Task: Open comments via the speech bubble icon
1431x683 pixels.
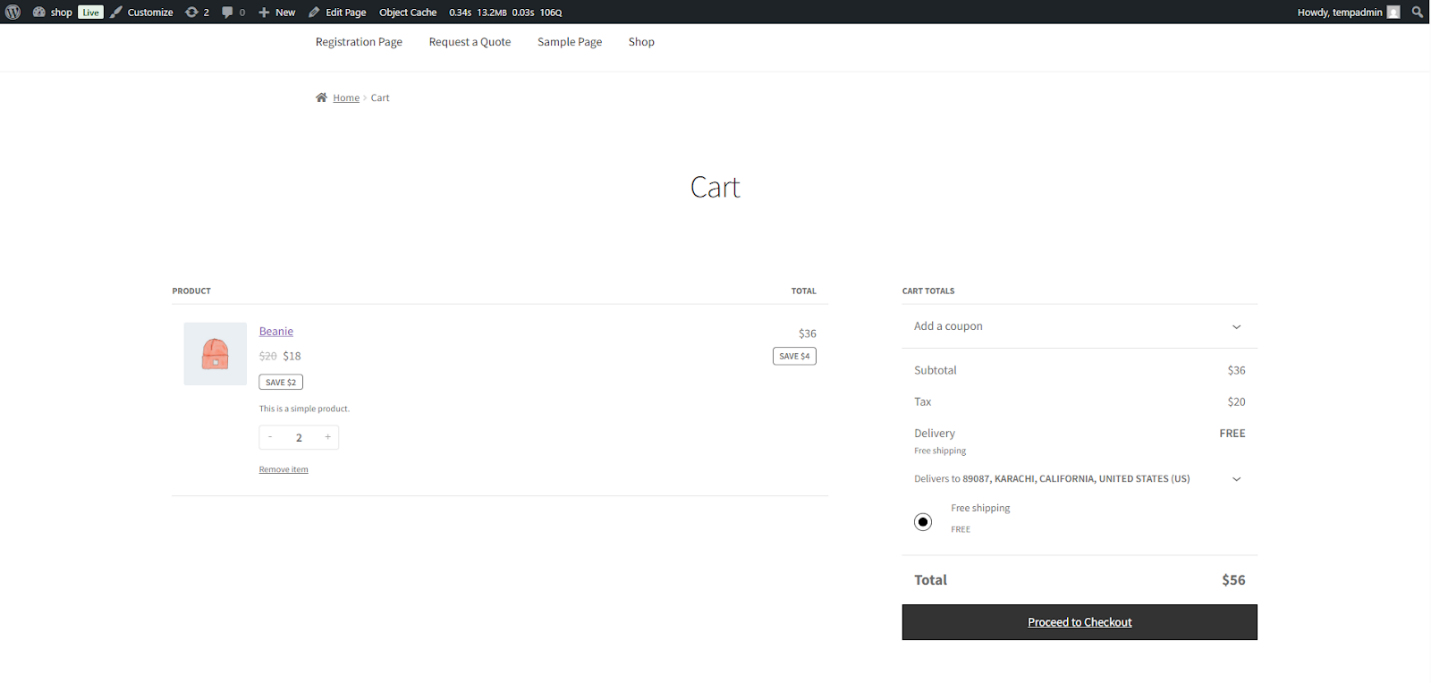Action: click(x=228, y=12)
